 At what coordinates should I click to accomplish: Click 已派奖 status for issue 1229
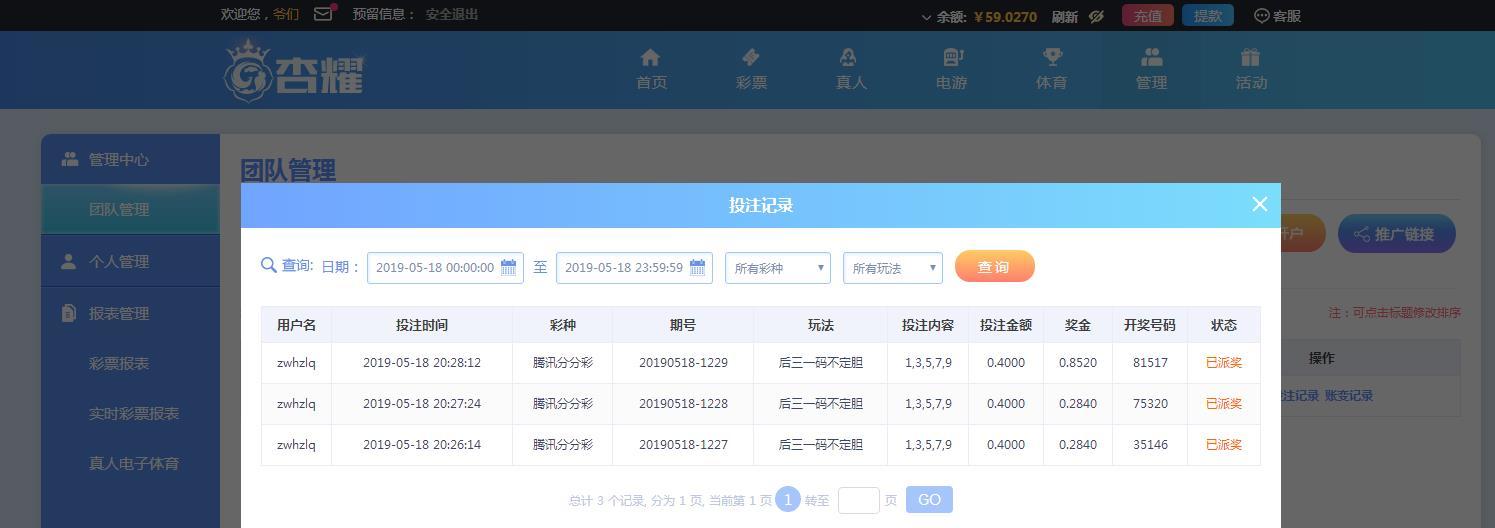point(1224,363)
